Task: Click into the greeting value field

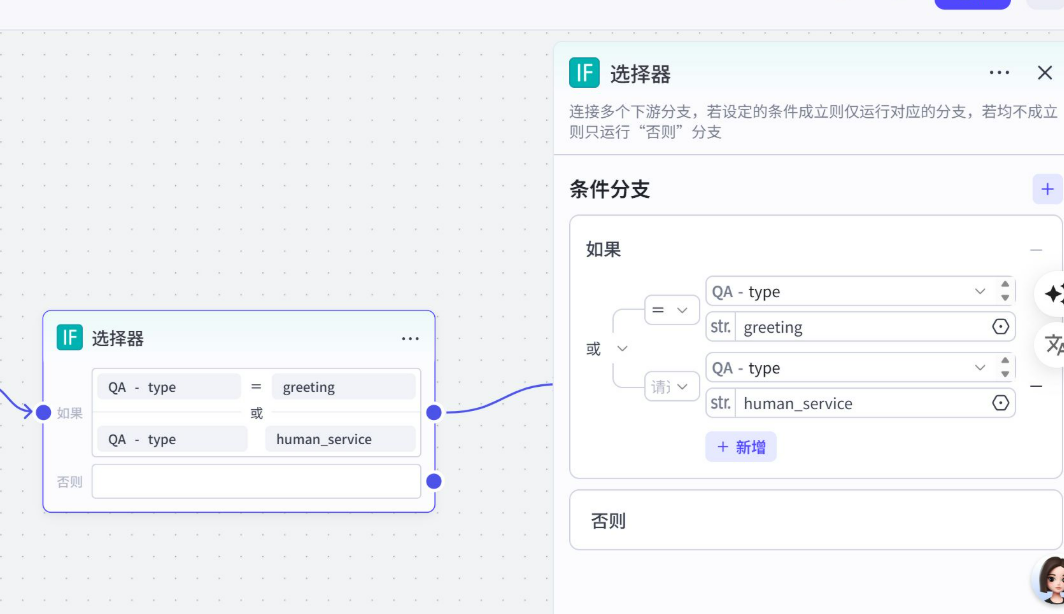Action: coord(862,327)
